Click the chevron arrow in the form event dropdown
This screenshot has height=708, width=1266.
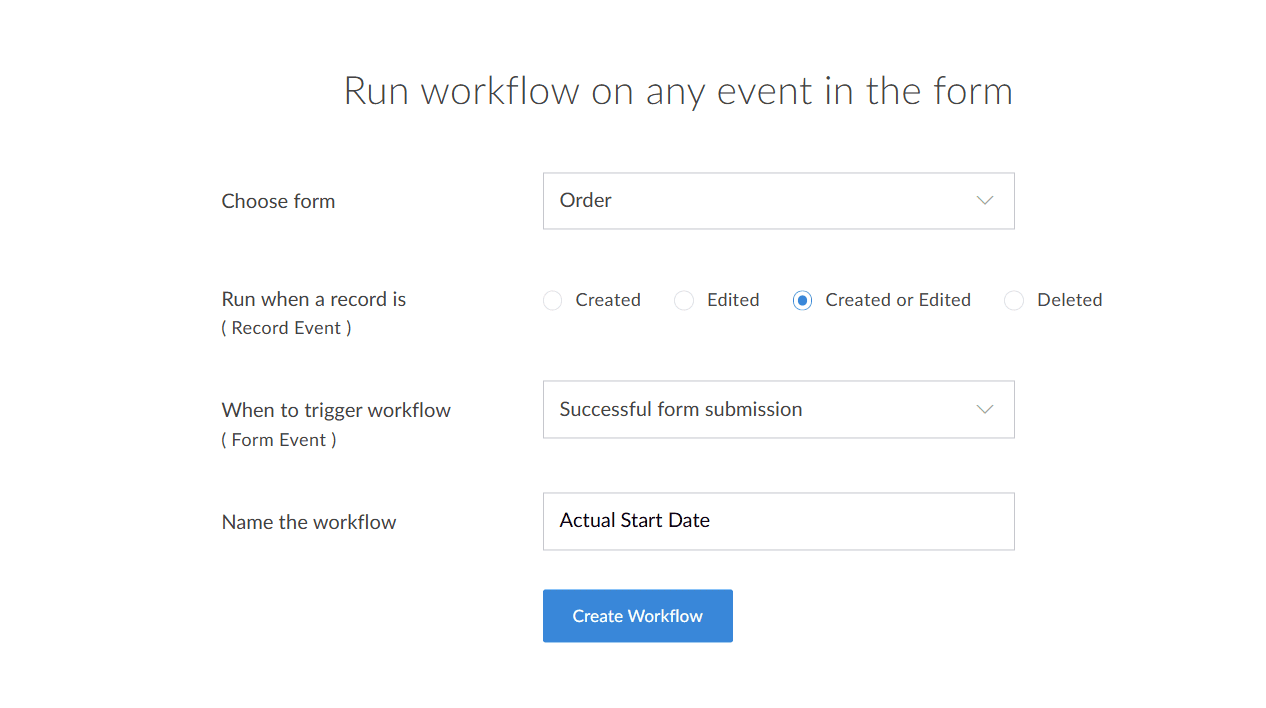984,409
